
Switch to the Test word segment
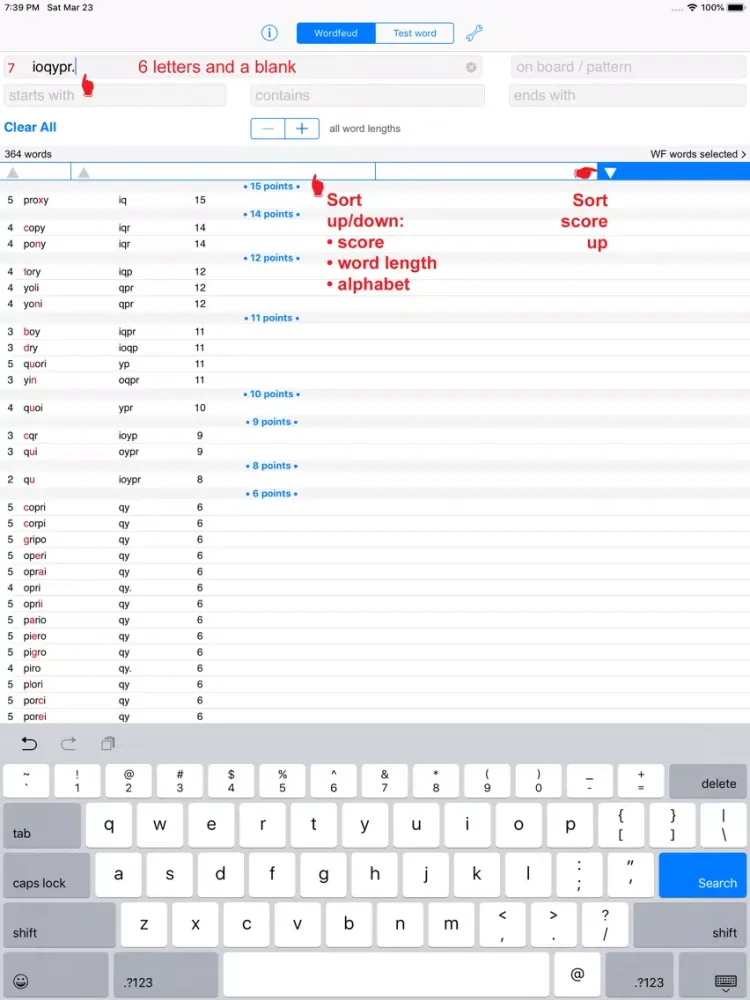[415, 33]
